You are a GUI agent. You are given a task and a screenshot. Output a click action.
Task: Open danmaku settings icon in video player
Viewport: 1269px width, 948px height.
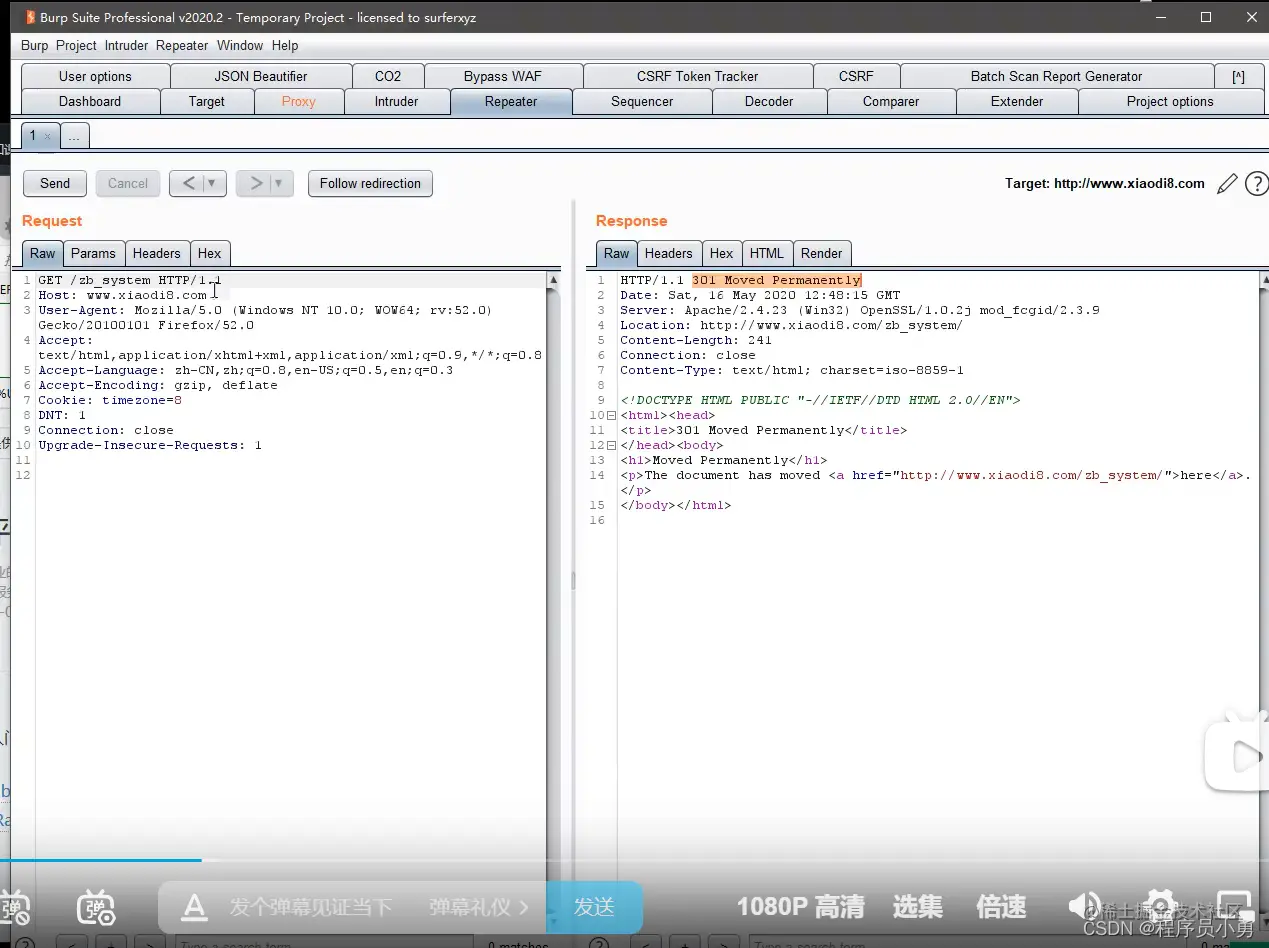point(96,907)
